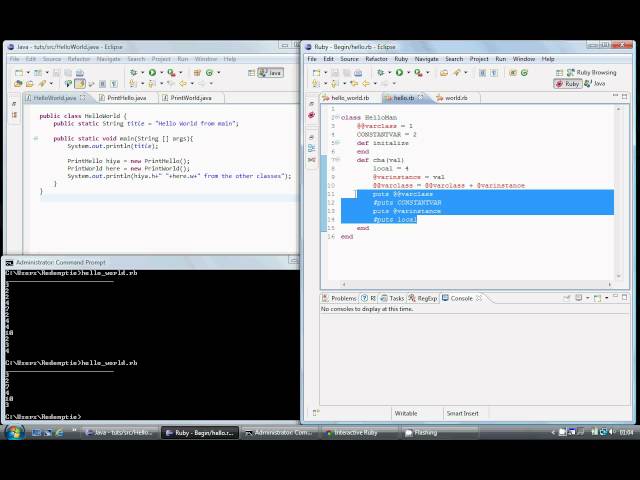Click the Debug bug icon in Java Eclipse toolbar

pyautogui.click(x=133, y=73)
